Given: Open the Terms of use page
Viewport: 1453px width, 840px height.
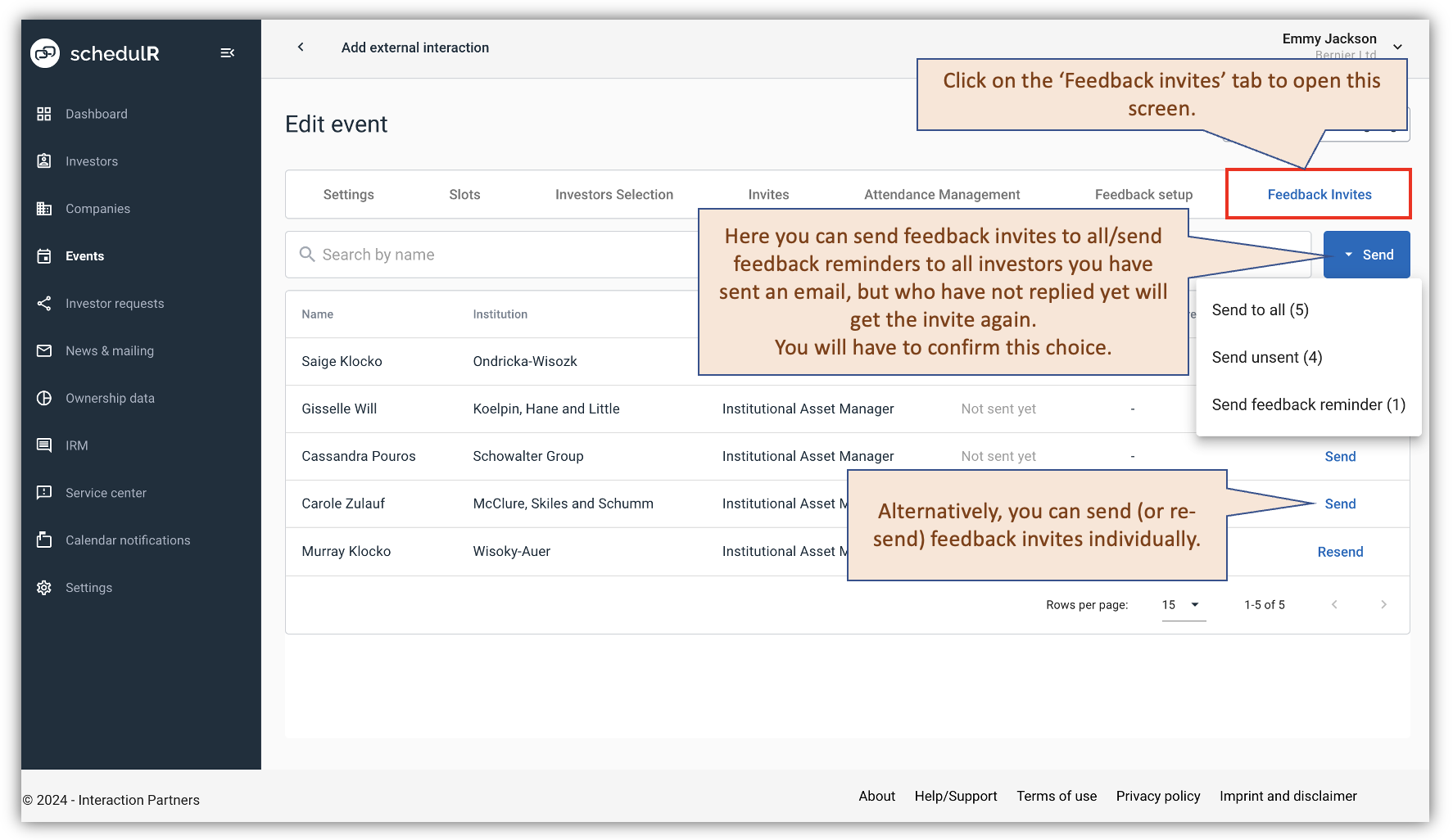Looking at the screenshot, I should [x=1057, y=796].
